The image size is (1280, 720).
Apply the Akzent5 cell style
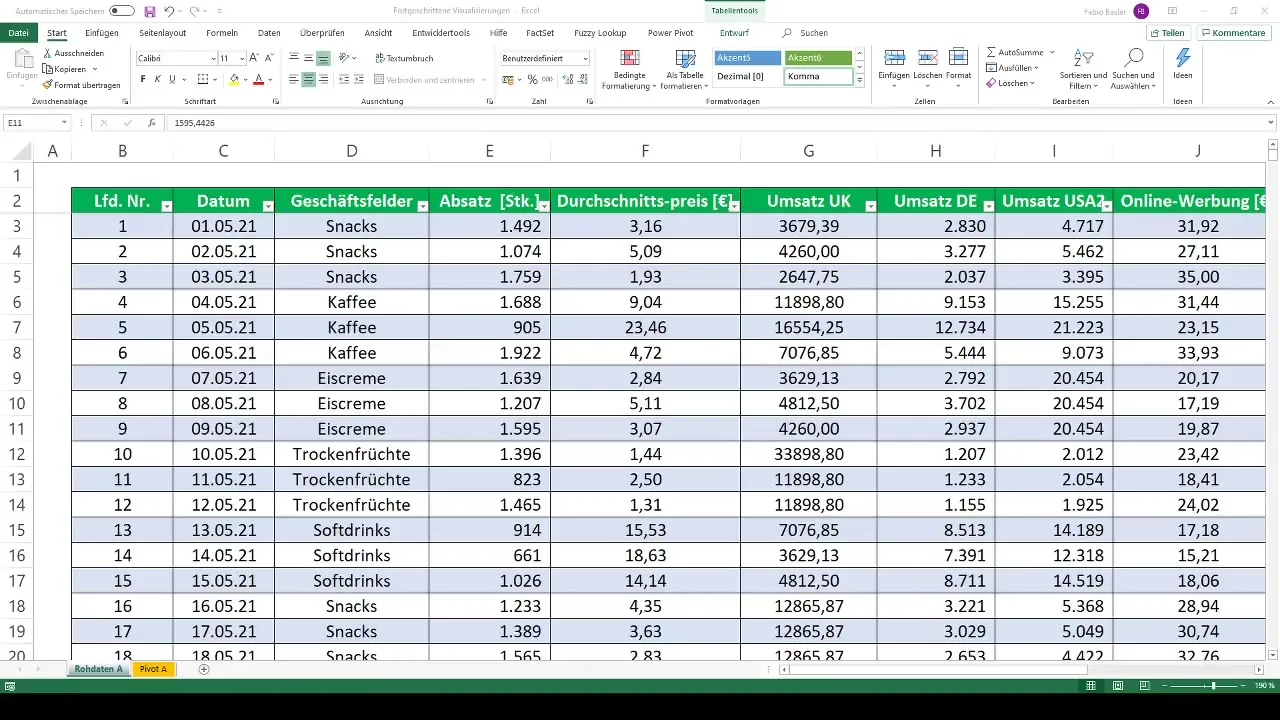pyautogui.click(x=748, y=58)
